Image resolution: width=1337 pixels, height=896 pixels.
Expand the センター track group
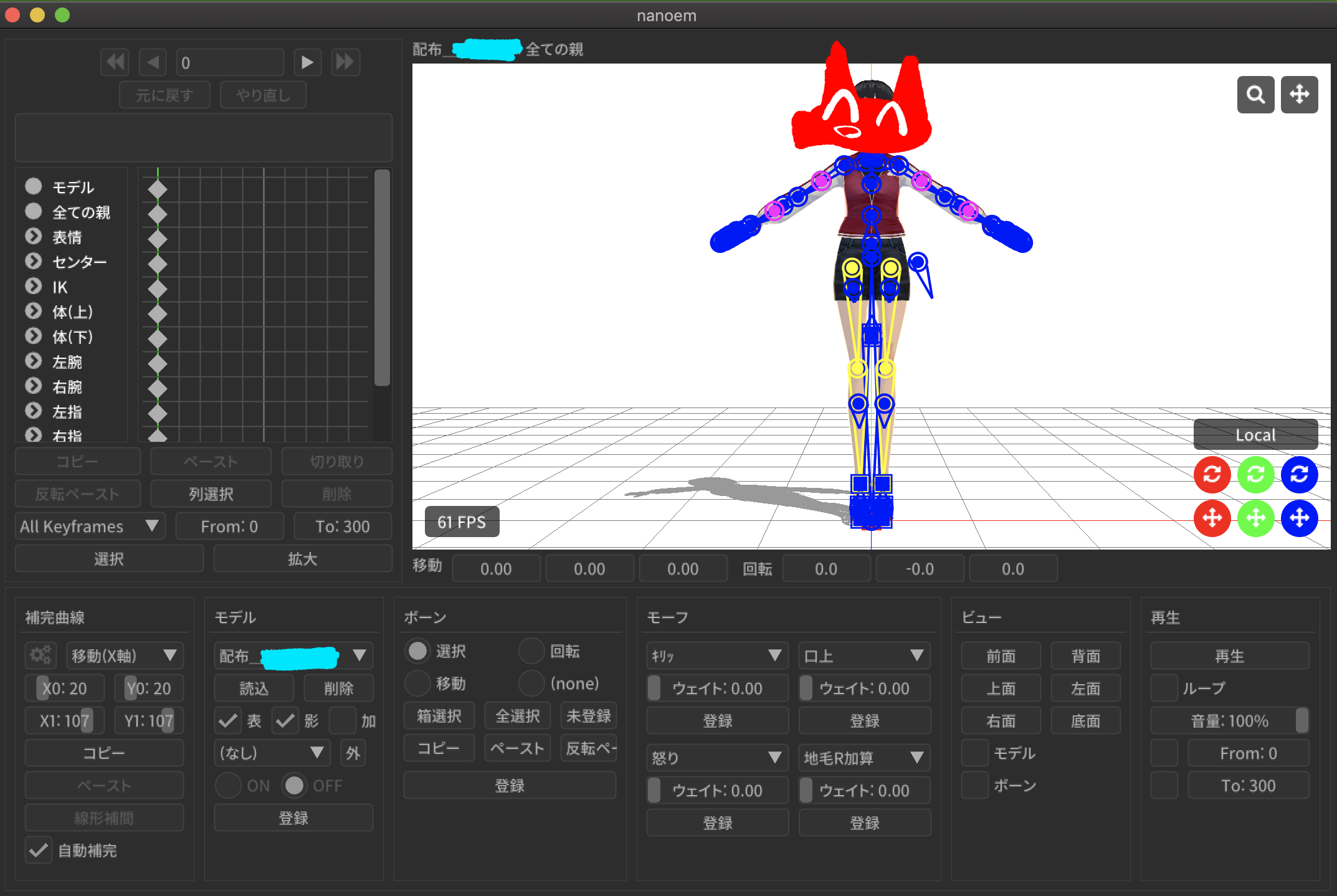coord(34,262)
